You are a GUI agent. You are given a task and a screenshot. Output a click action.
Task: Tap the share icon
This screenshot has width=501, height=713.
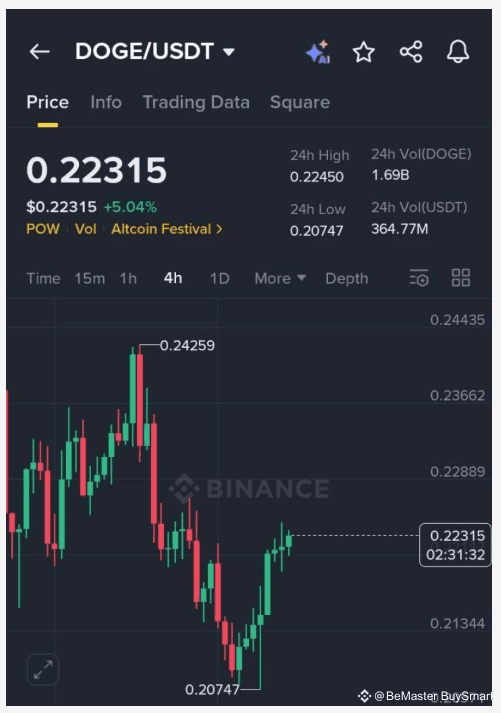click(411, 51)
